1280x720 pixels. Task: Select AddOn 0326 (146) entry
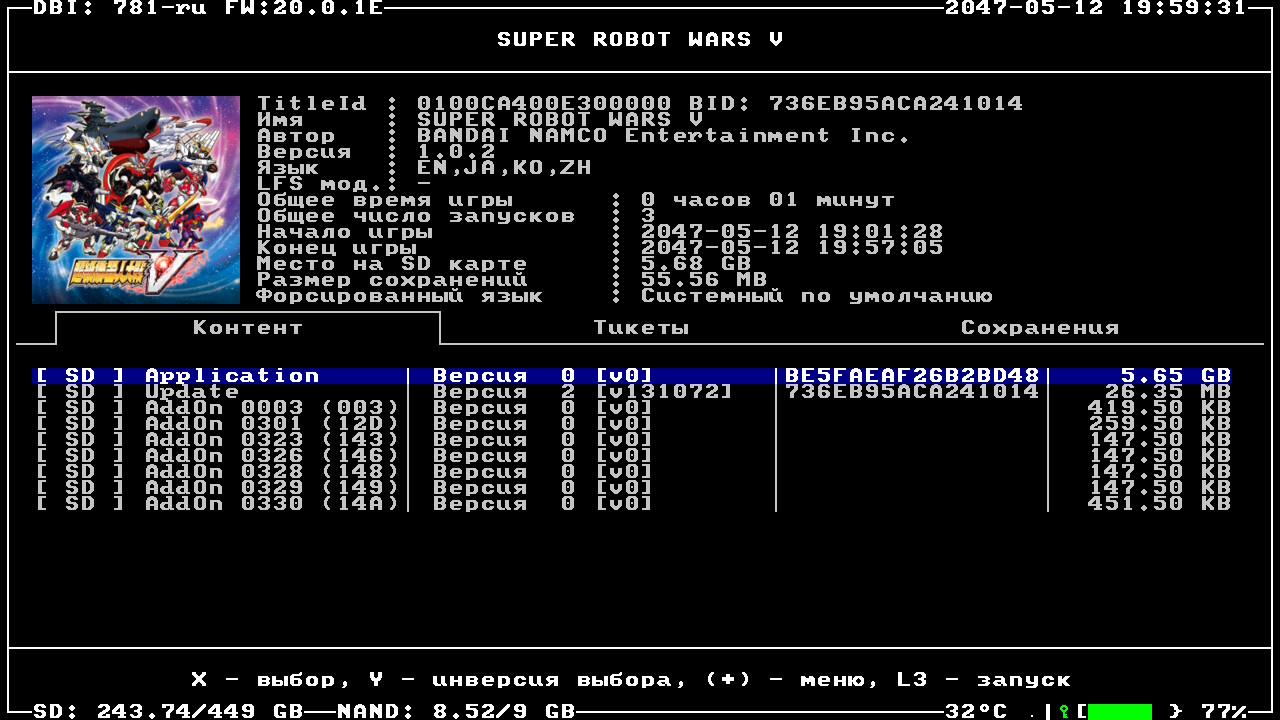[x=271, y=456]
